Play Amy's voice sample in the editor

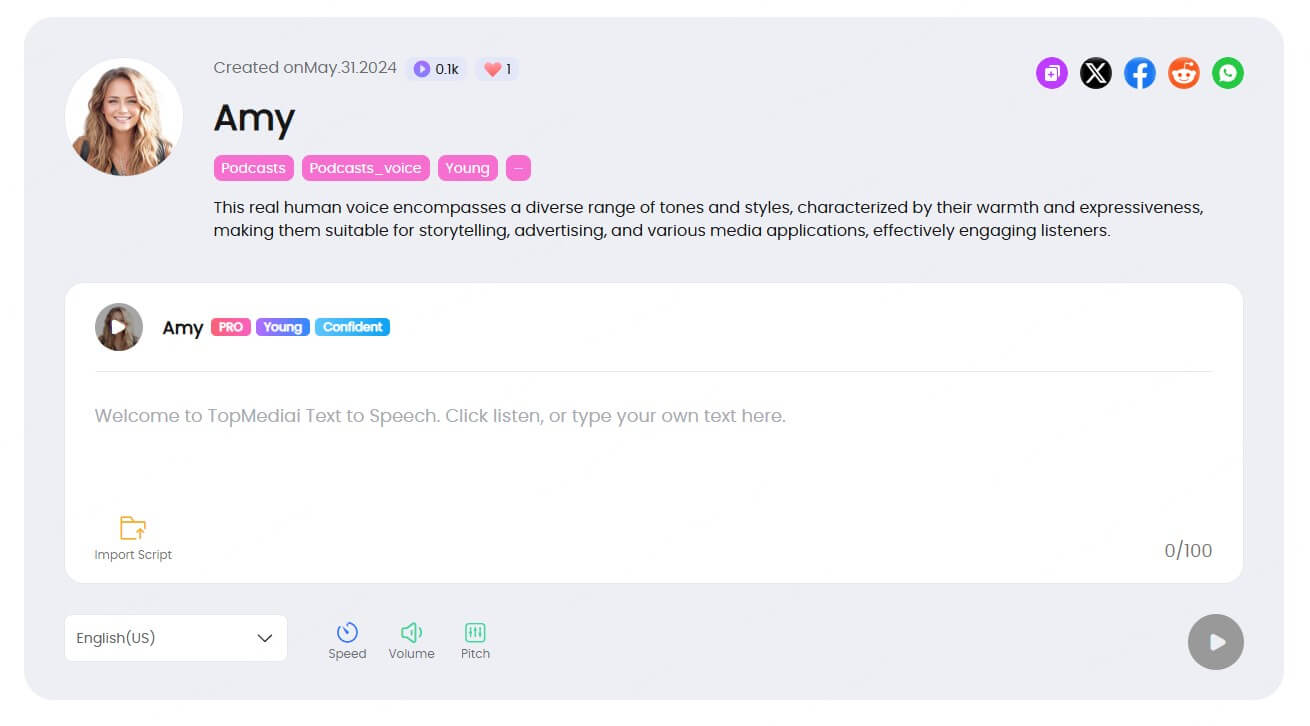tap(119, 327)
